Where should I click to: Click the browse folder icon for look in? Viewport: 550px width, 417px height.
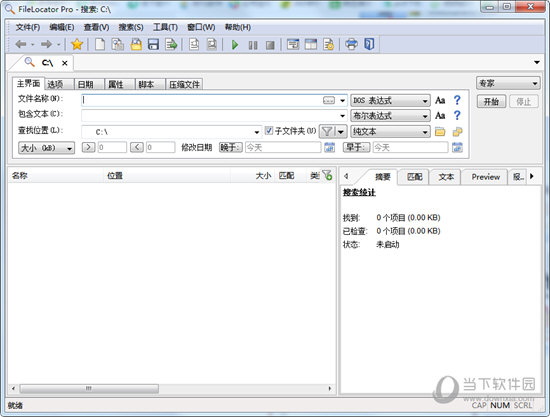440,132
